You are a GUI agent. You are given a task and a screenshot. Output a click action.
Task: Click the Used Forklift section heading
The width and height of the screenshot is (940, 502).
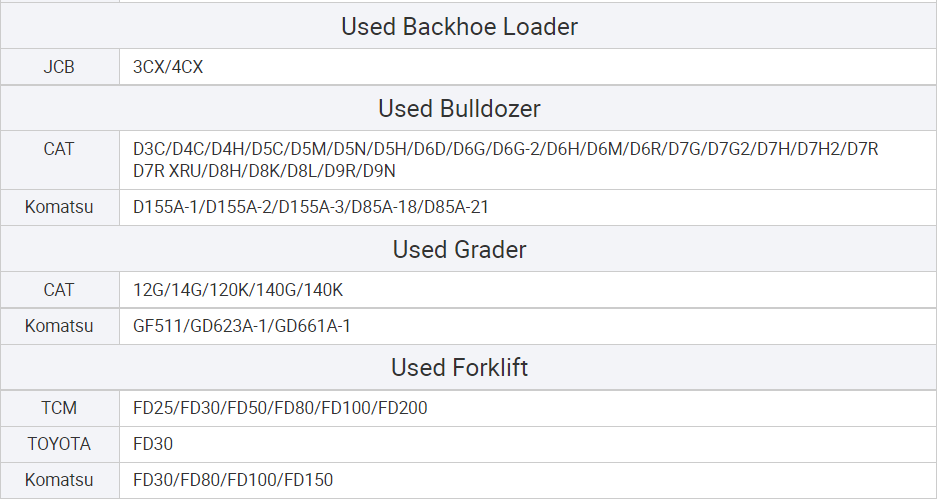(459, 368)
